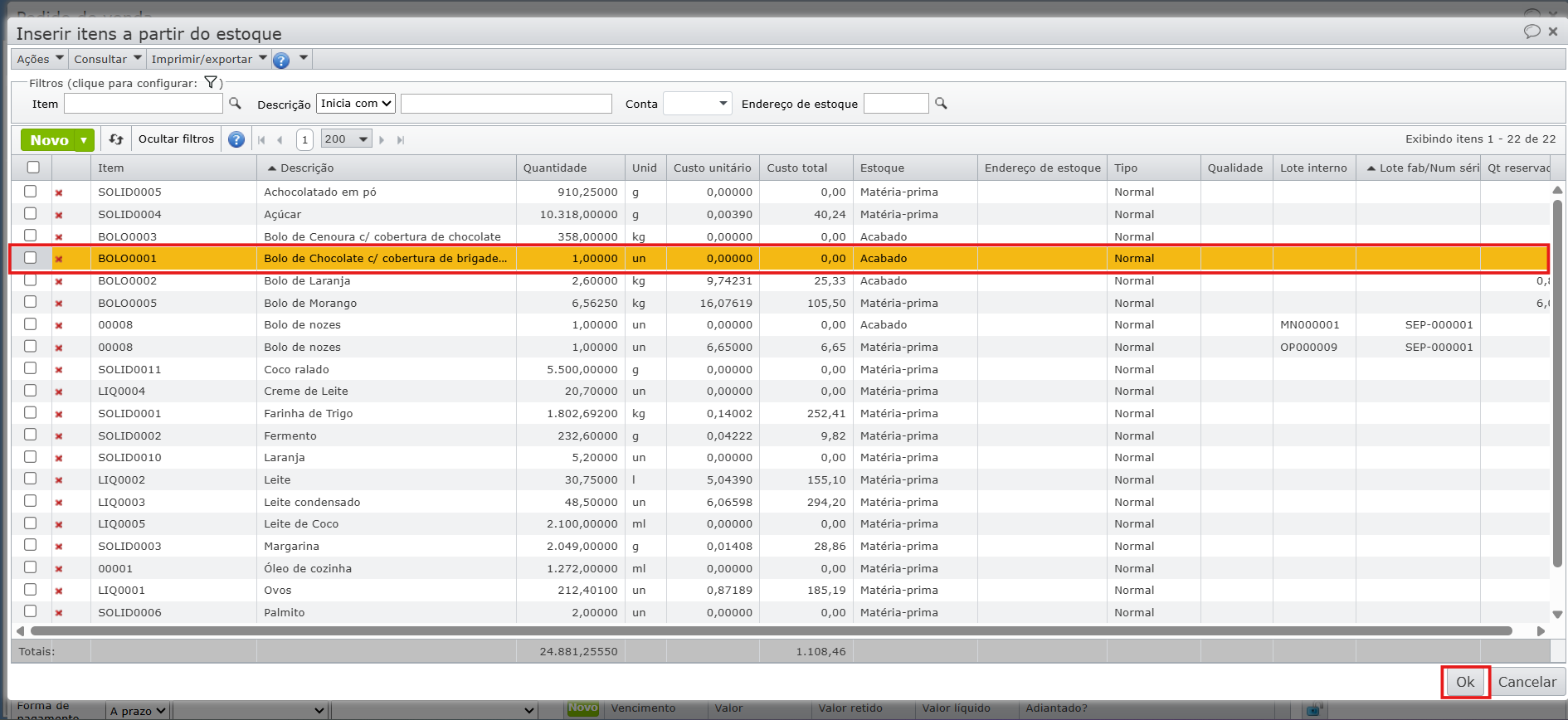Click the red X on the LIQ0004 row
This screenshot has width=1568, height=720.
[59, 392]
